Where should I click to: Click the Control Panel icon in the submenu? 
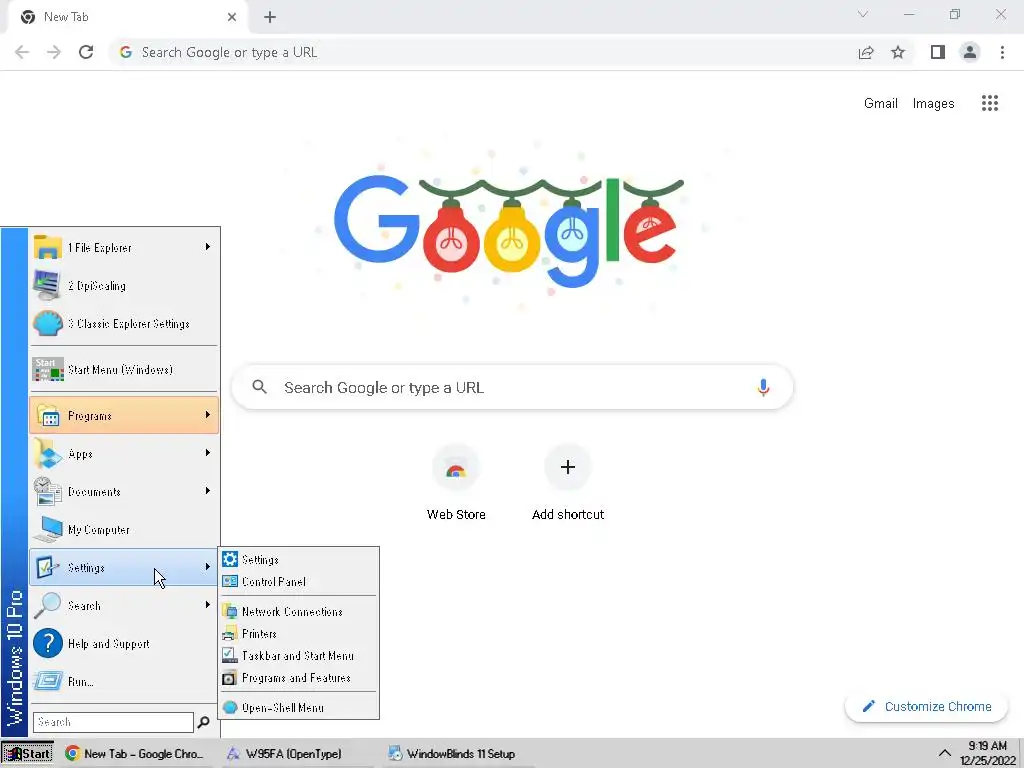[x=230, y=581]
